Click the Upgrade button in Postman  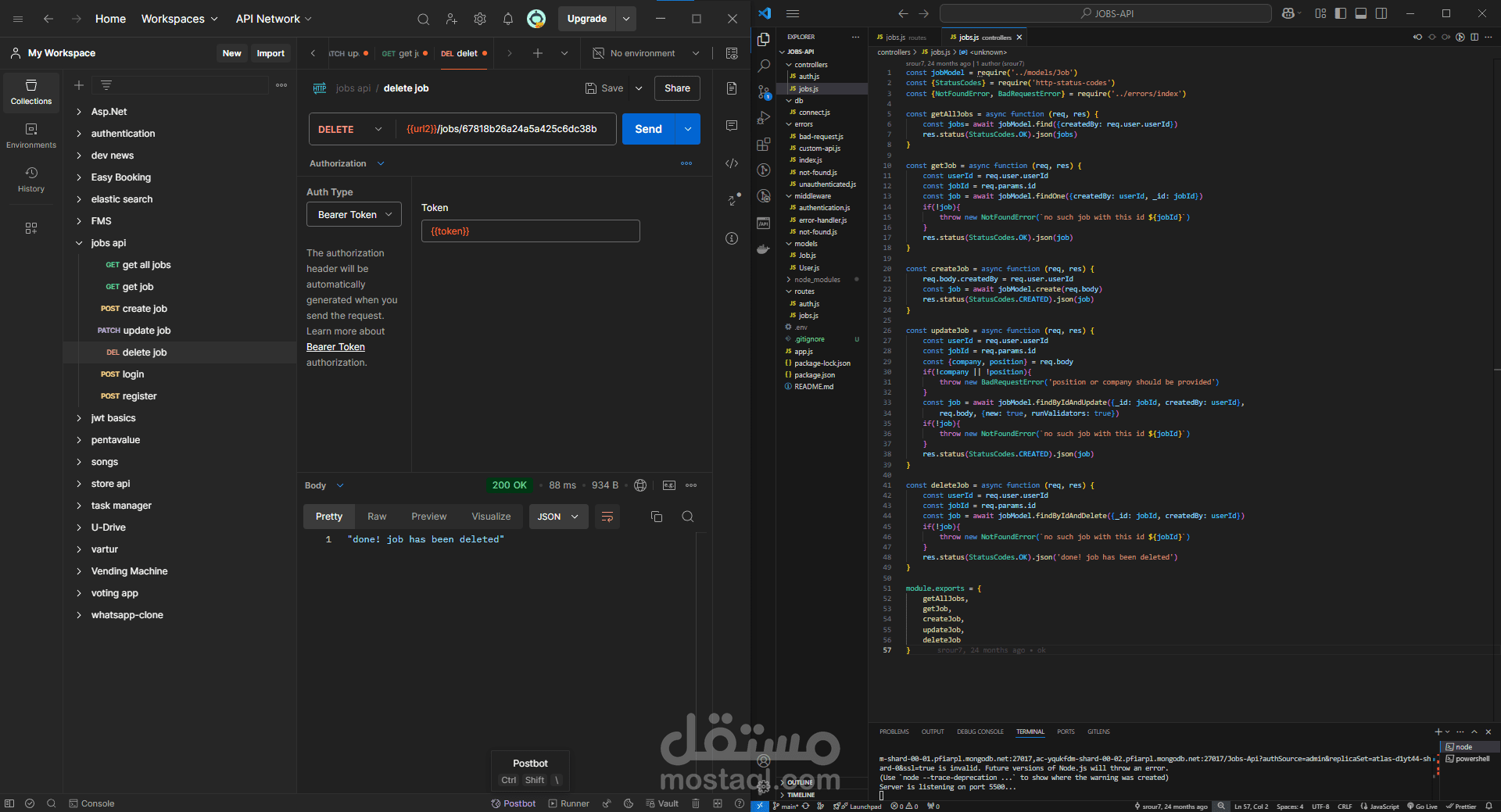(x=587, y=19)
